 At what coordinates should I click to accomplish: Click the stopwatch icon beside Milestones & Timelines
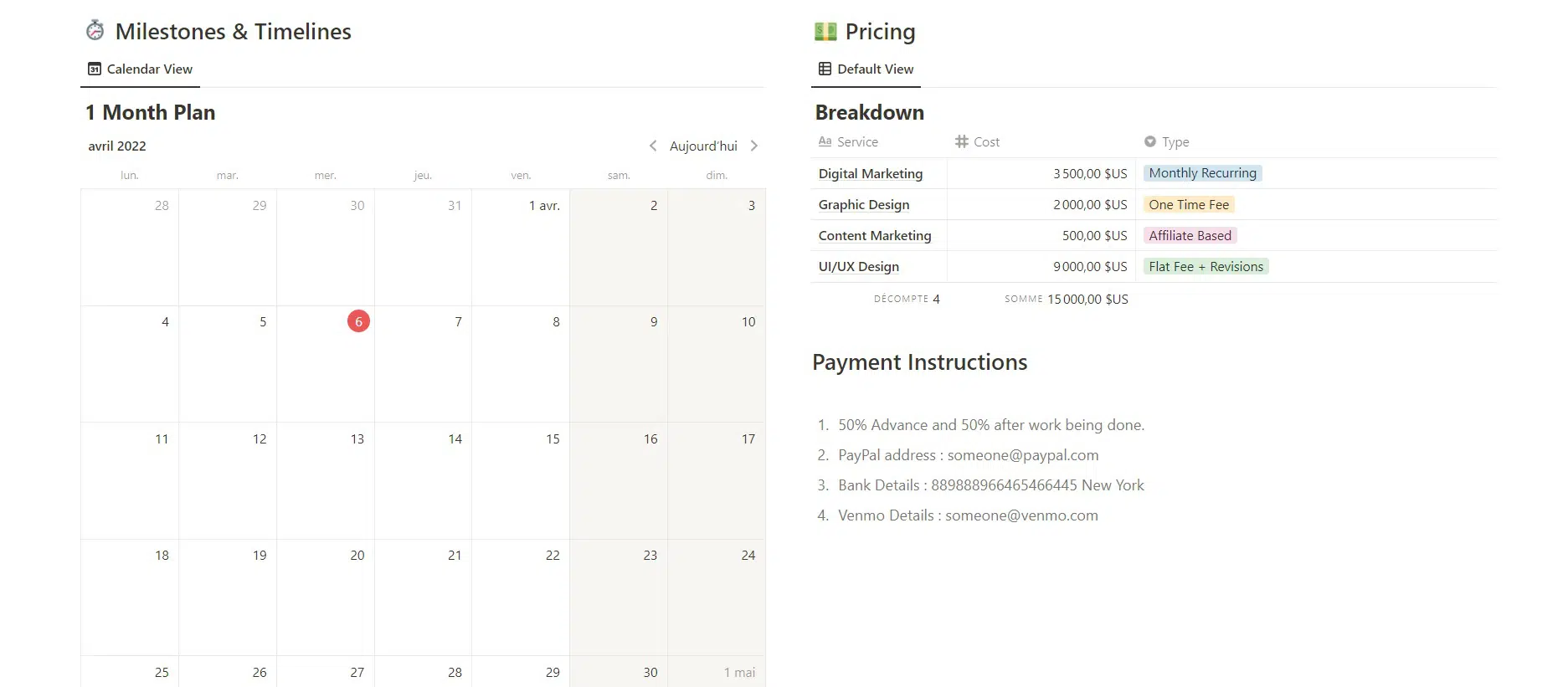(95, 31)
